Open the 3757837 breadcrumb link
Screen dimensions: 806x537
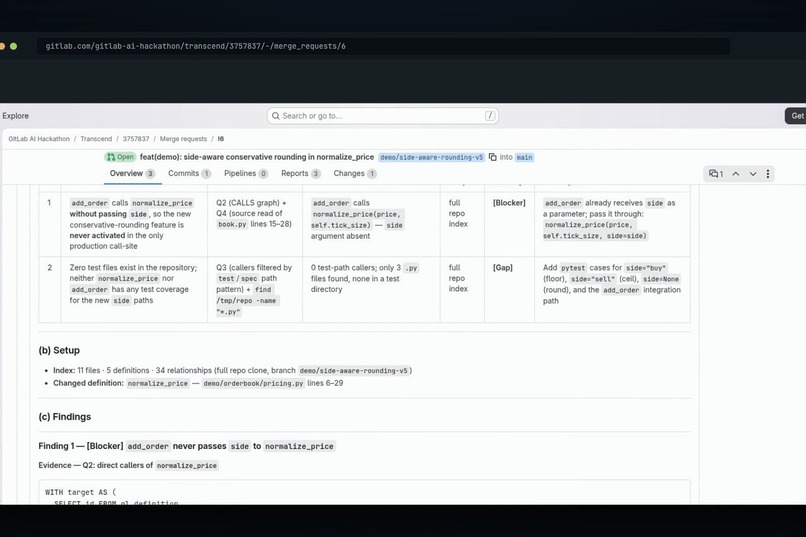[x=136, y=139]
